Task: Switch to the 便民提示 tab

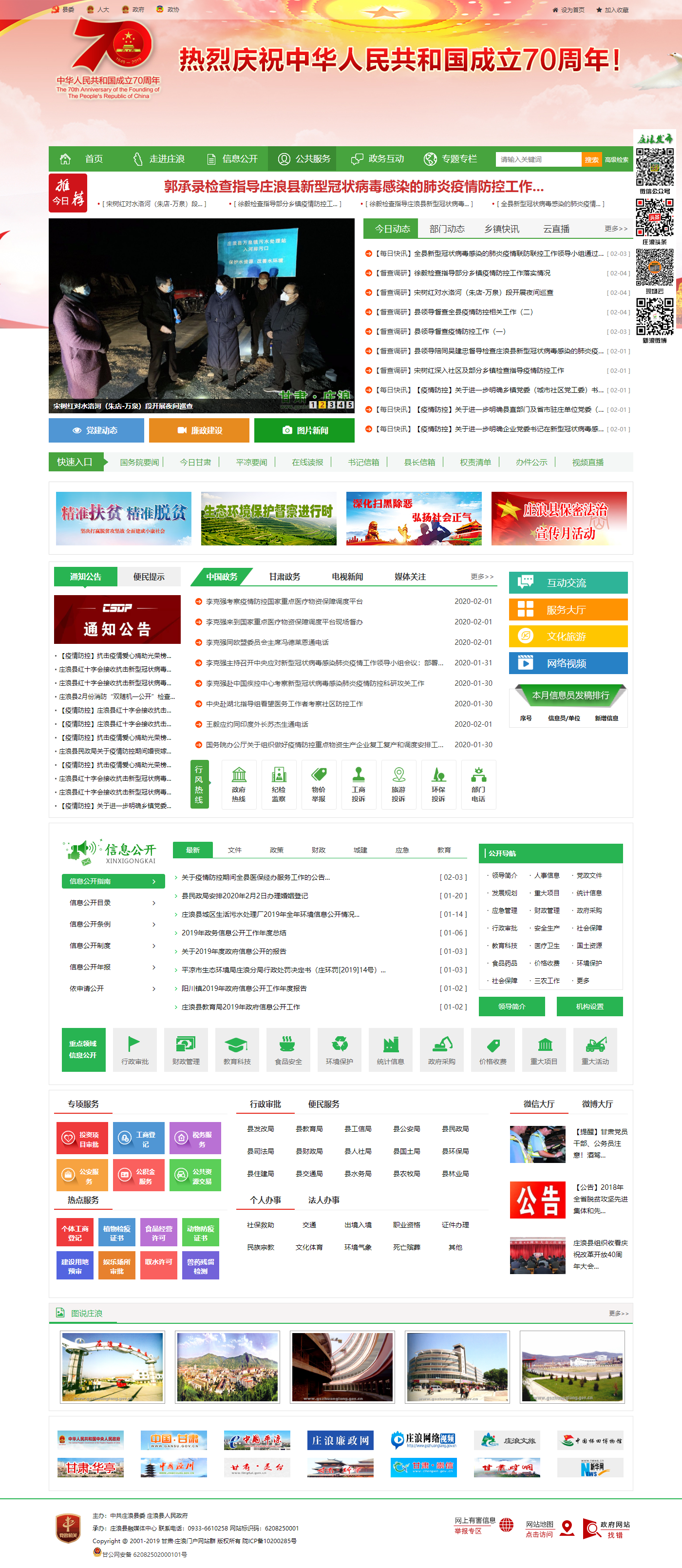Action: (149, 577)
